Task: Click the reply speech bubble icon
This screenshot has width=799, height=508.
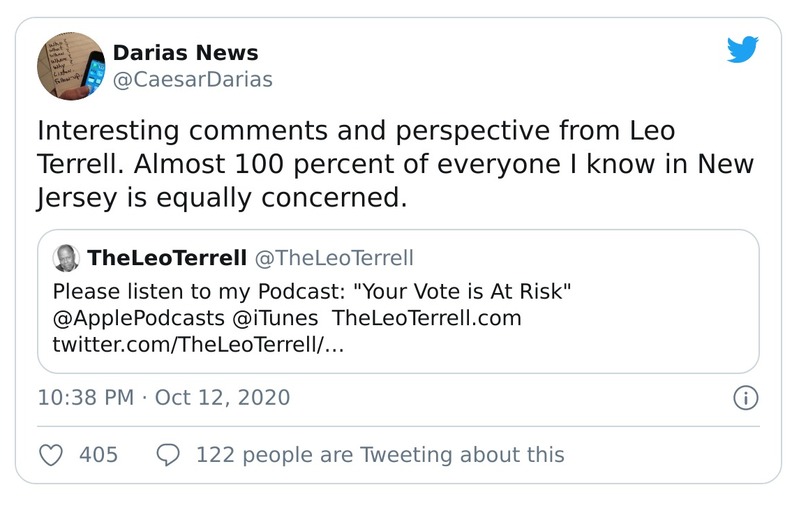Action: coord(169,455)
